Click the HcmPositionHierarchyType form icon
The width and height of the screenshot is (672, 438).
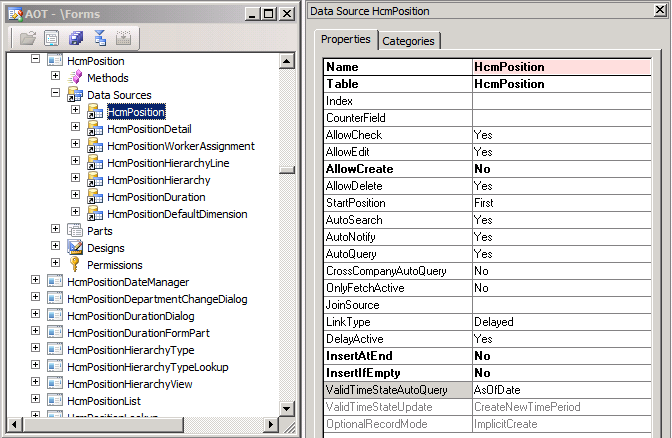point(55,350)
